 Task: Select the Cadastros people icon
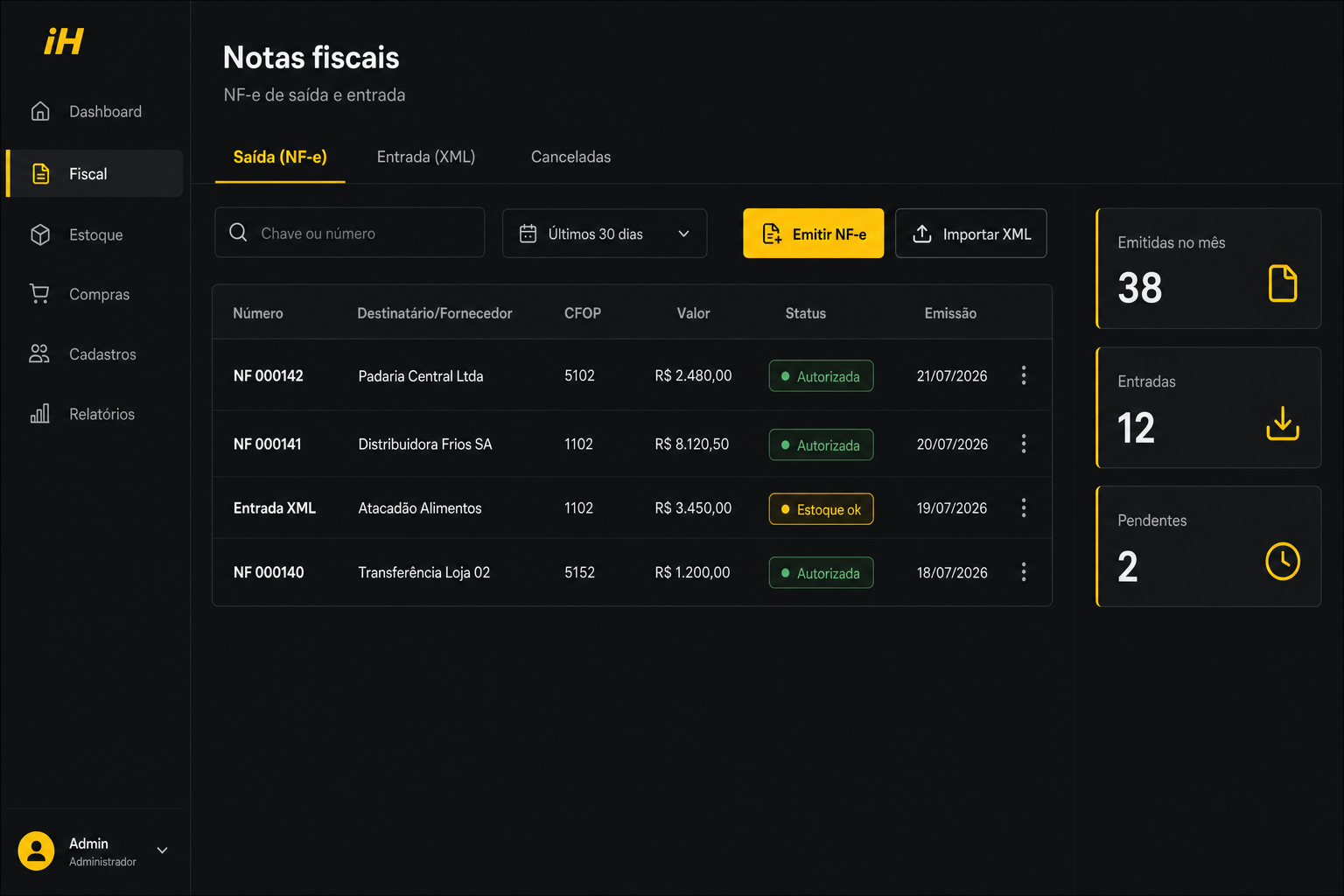point(40,353)
